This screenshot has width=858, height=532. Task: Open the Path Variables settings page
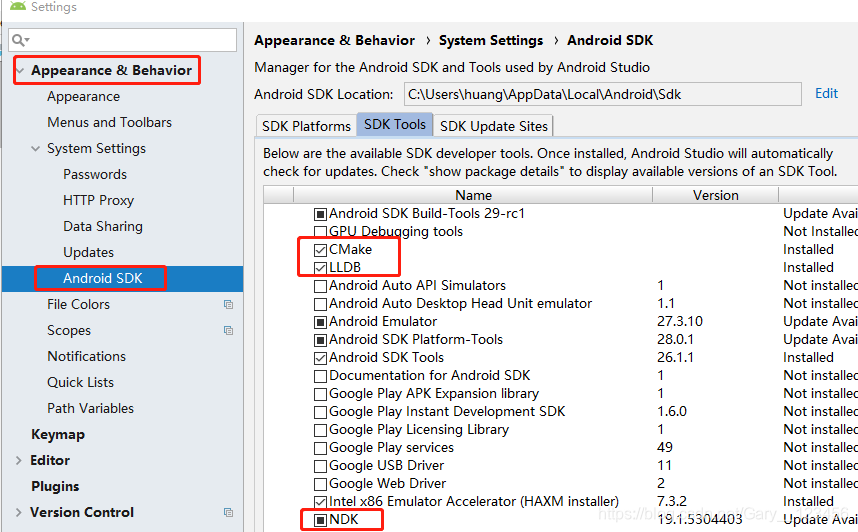(90, 408)
